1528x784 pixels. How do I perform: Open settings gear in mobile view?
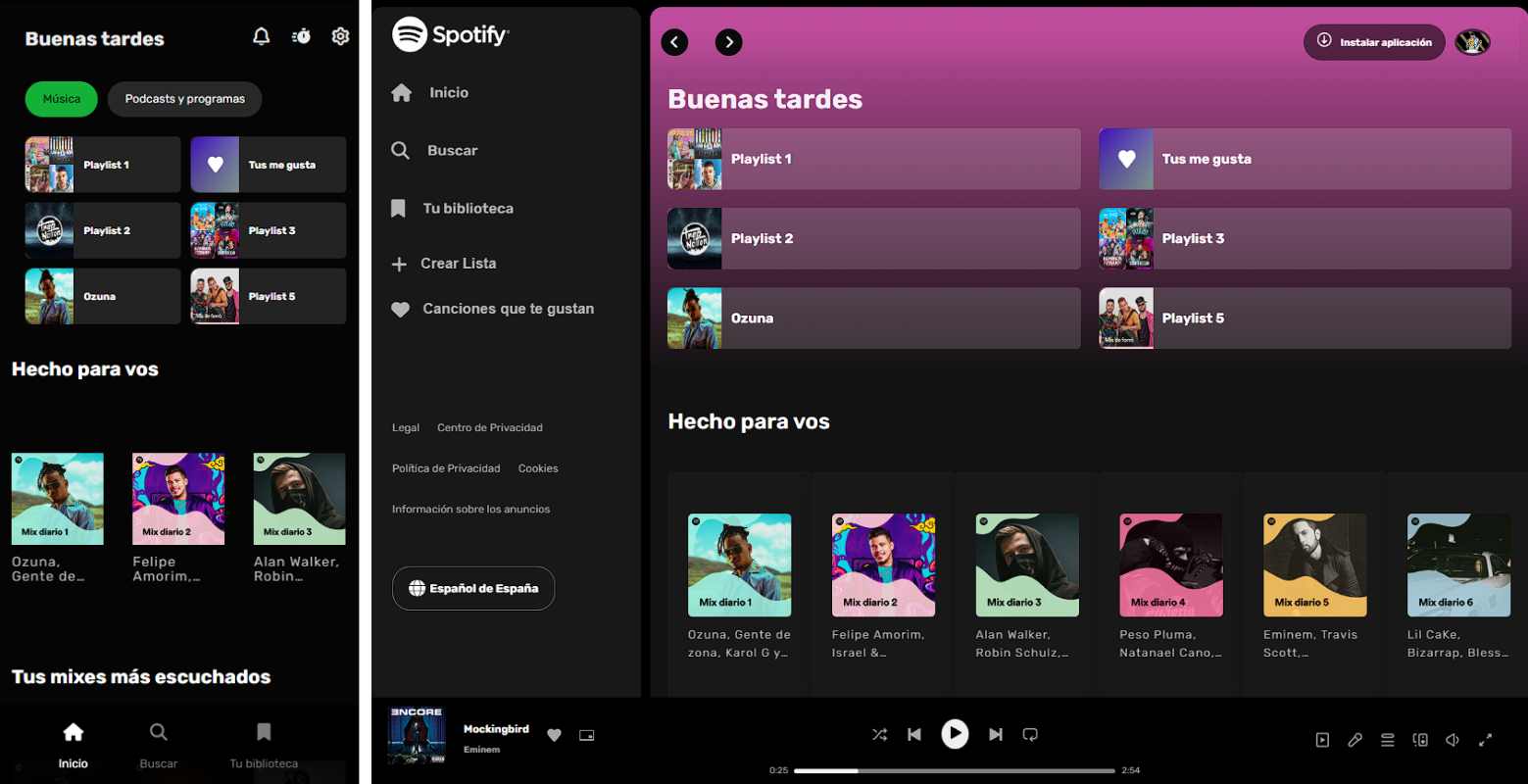[340, 36]
